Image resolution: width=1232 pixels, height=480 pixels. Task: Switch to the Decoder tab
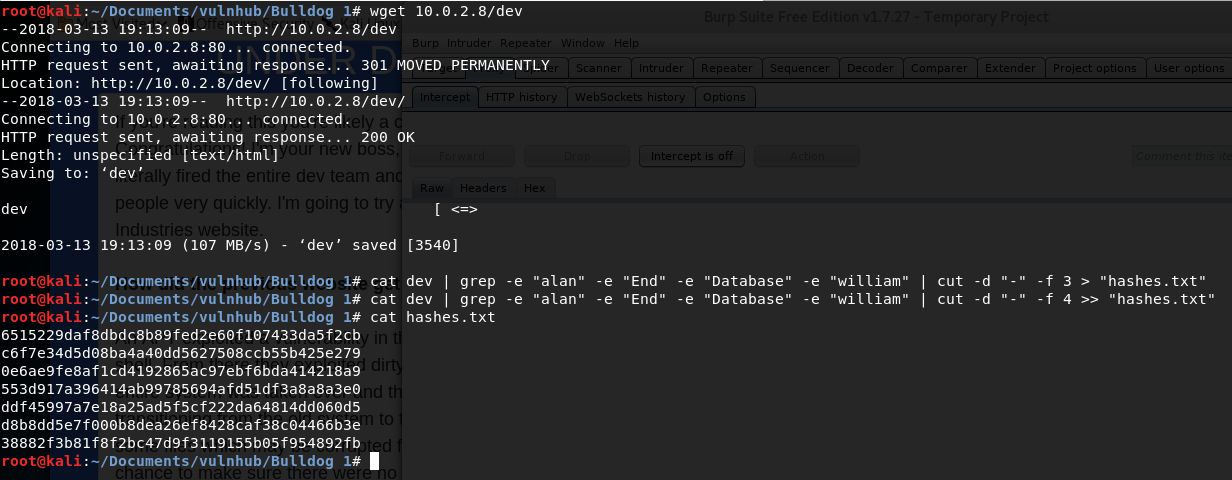point(870,68)
